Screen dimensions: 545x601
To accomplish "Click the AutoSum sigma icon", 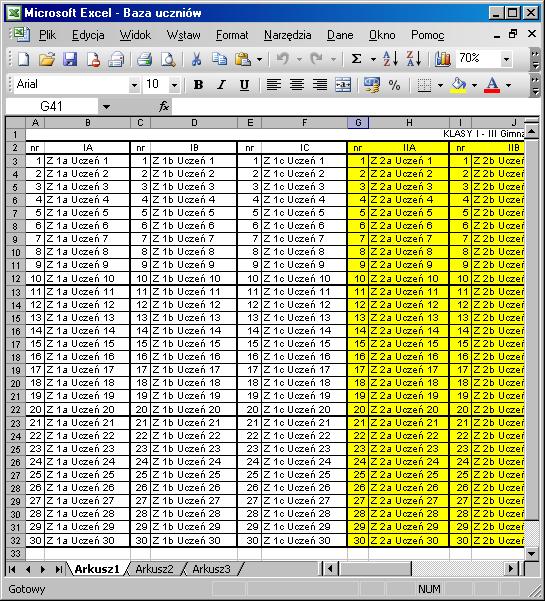I will [x=356, y=59].
